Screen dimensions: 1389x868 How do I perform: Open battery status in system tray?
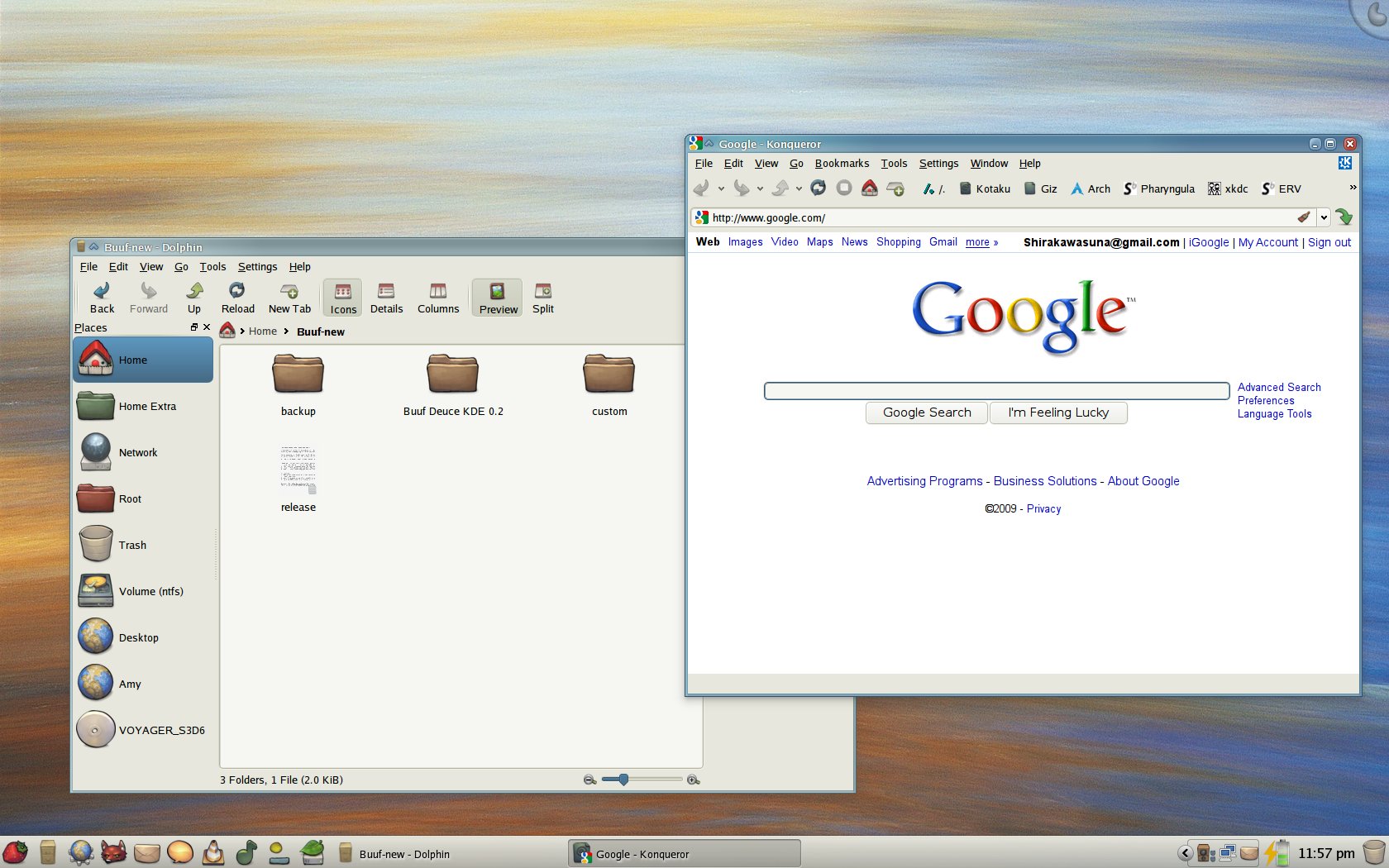[1277, 852]
